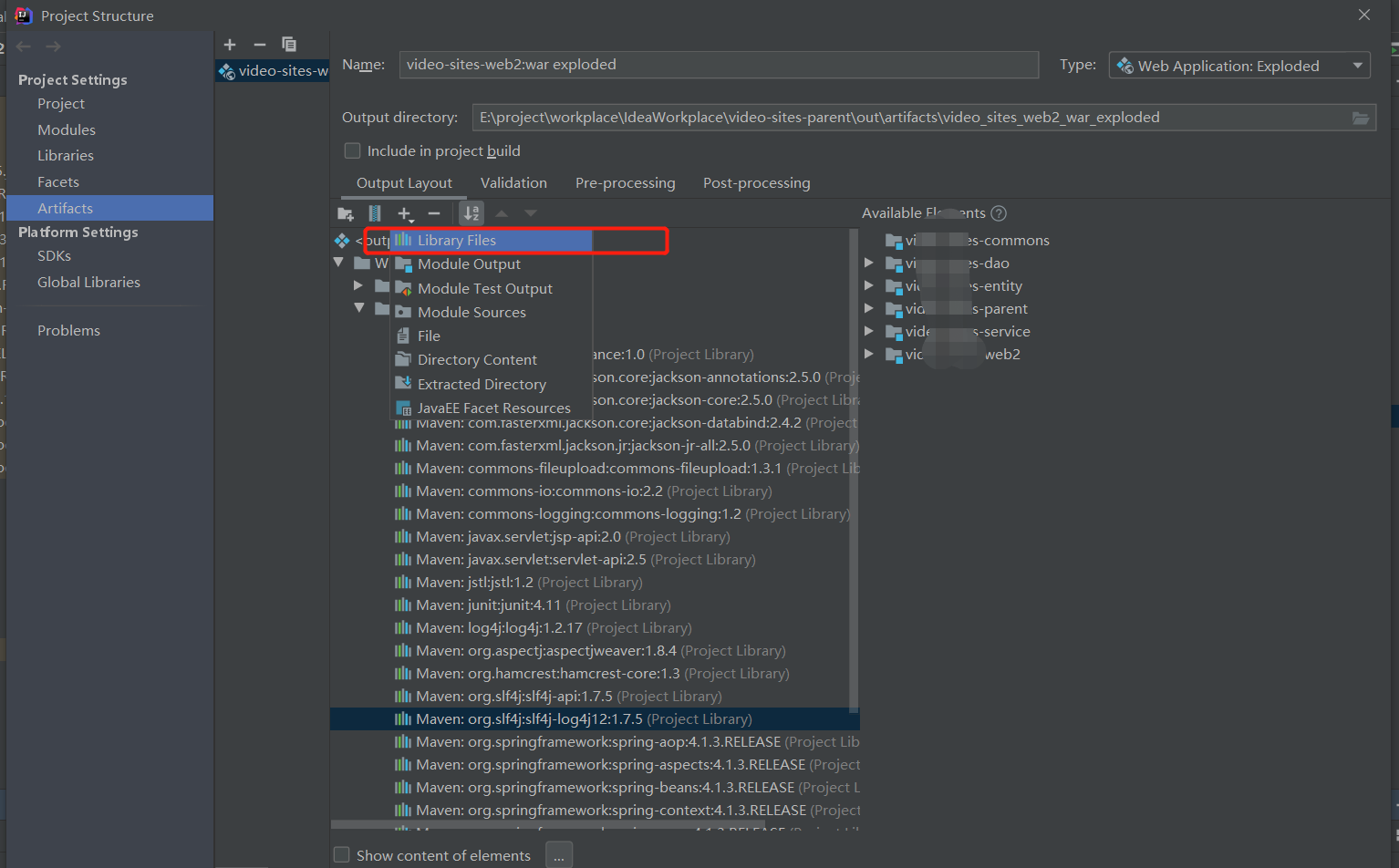Screen dimensions: 1399x868
Task: Click the move down arrow icon
Action: 530,213
